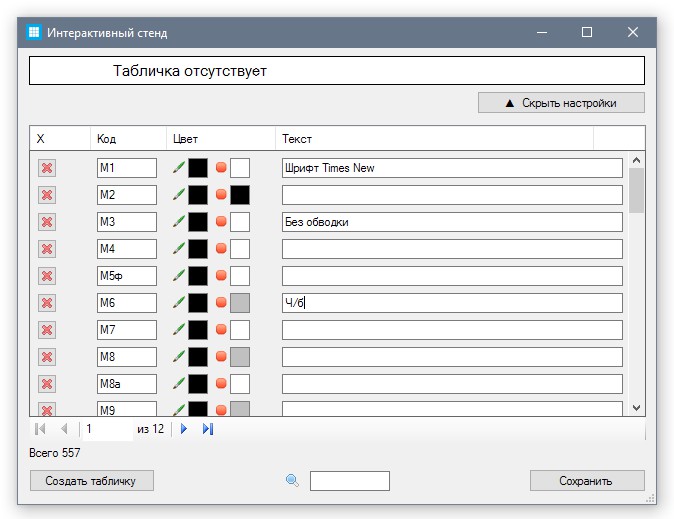This screenshot has width=674, height=519.
Task: Remove row M6 using its delete icon
Action: [47, 303]
